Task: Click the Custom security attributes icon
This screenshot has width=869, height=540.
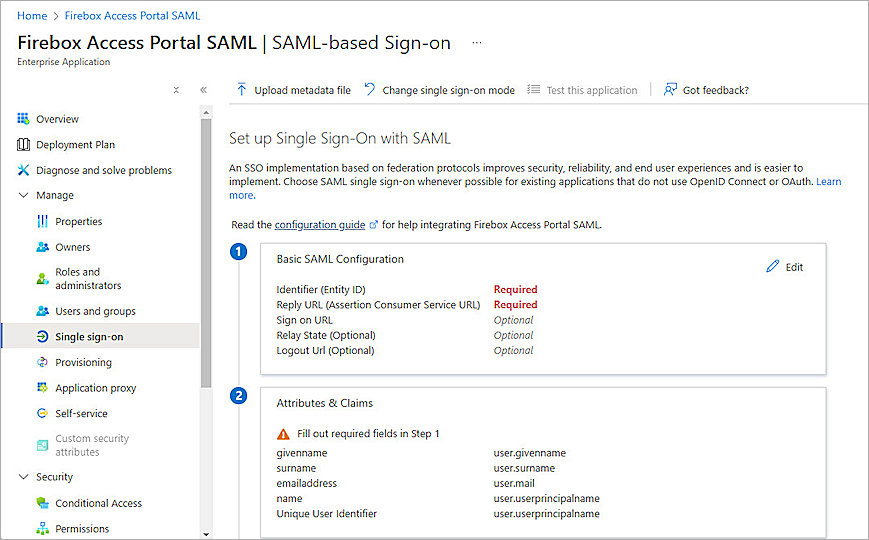Action: click(42, 445)
